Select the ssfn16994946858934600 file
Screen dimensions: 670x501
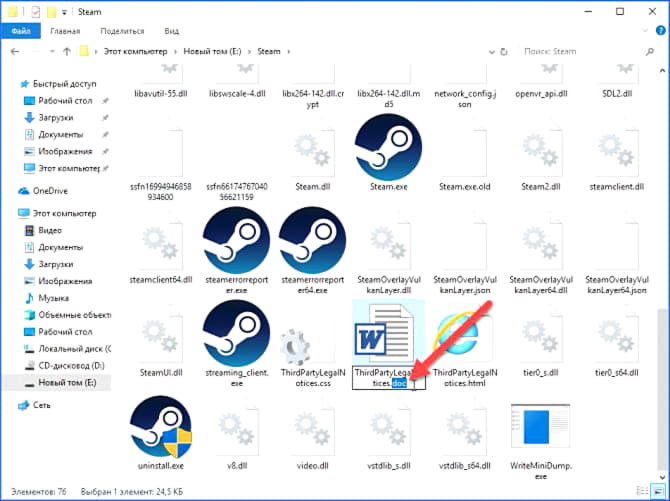coord(161,165)
